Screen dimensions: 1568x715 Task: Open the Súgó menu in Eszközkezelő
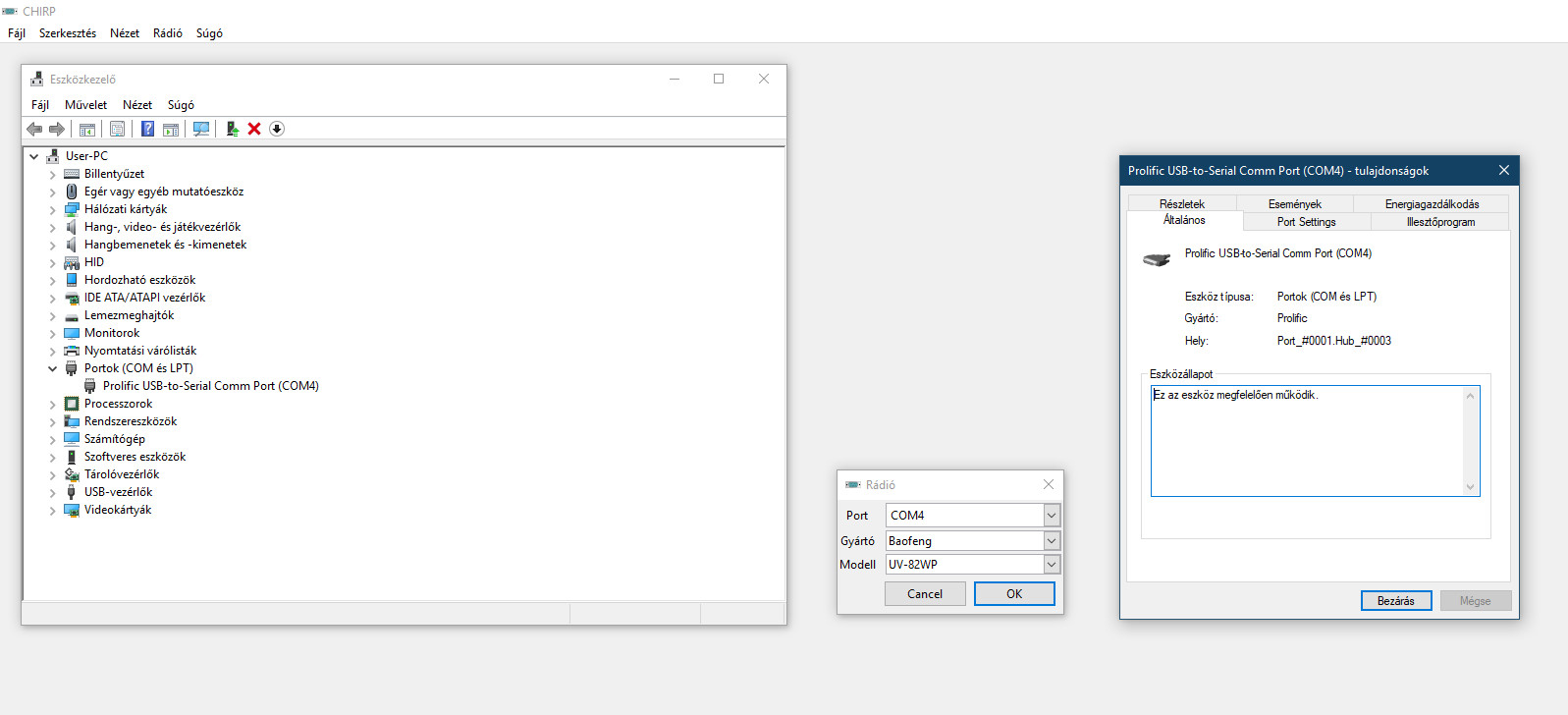coord(181,105)
